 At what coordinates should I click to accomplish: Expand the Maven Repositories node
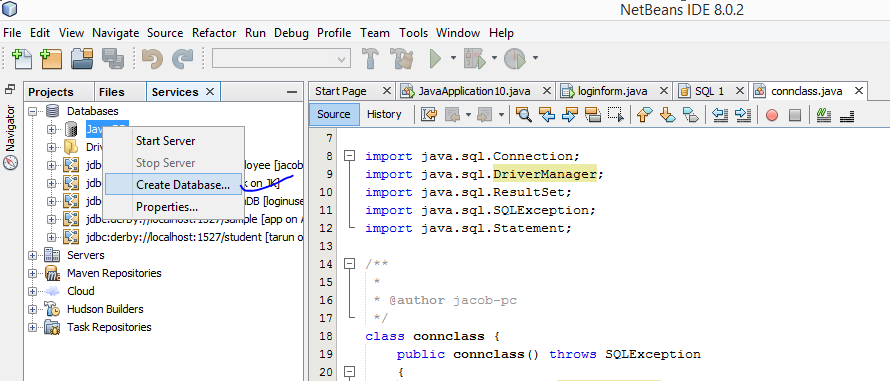click(x=32, y=273)
